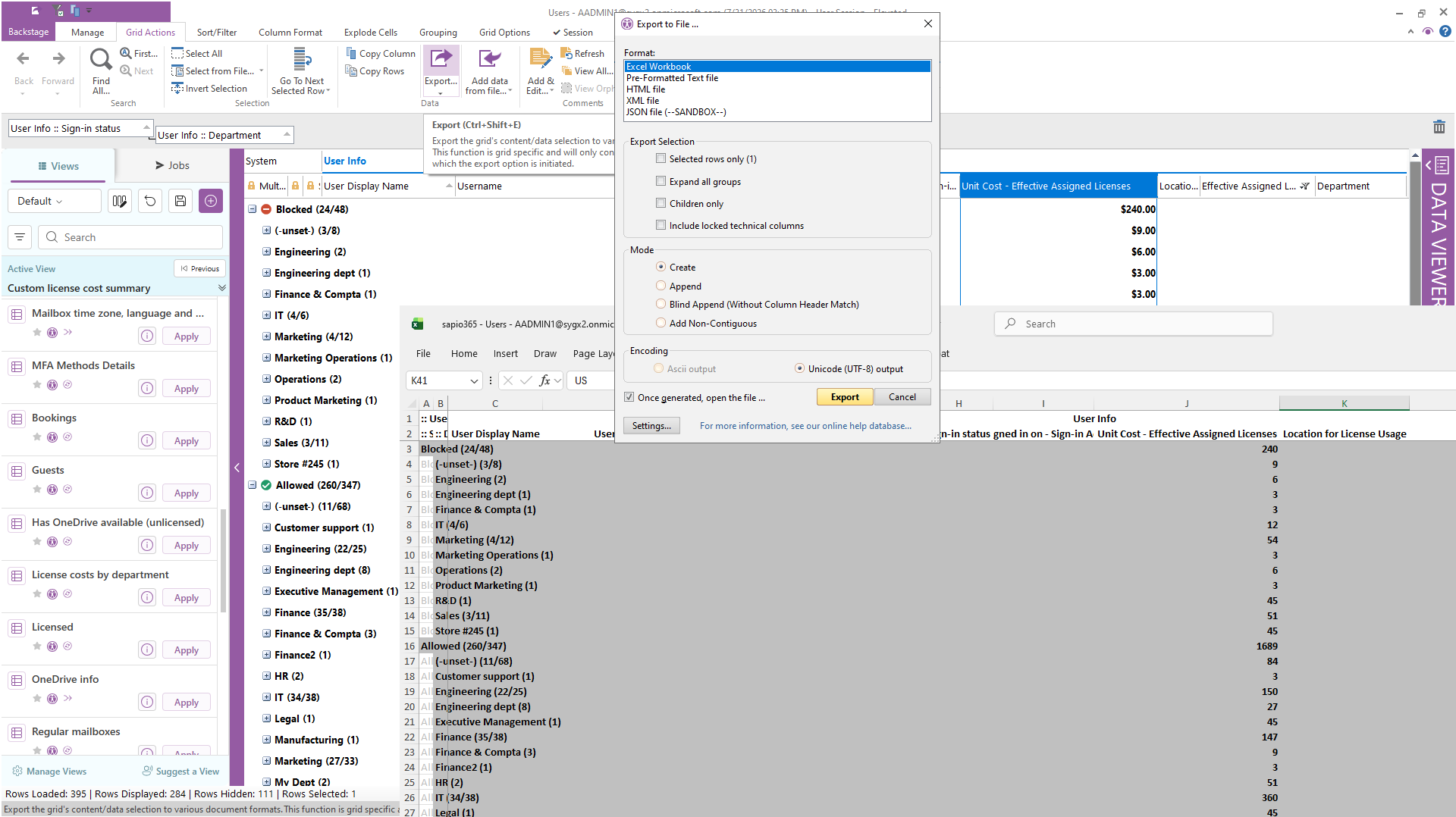Expand the Sales (3/11) row
The height and width of the screenshot is (817, 1456).
pyautogui.click(x=266, y=443)
